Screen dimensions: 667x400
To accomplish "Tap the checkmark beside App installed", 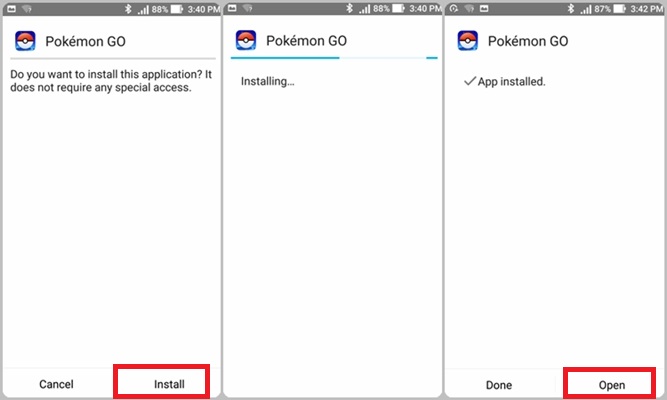I will 470,81.
